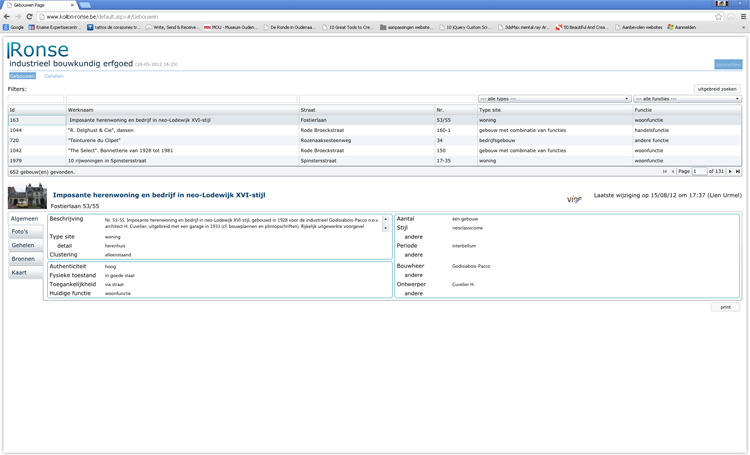Open new tab button next to Gebouwen Page
Viewport: 750px width, 455px height.
pyautogui.click(x=85, y=5)
